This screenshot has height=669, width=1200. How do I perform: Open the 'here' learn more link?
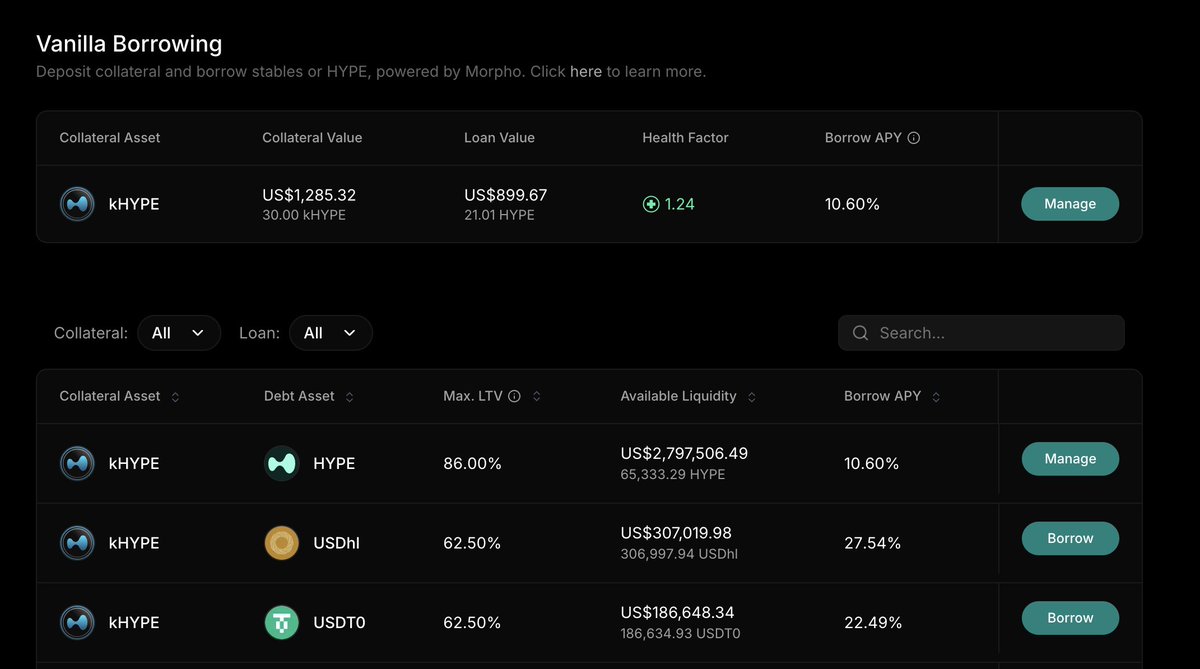(x=586, y=72)
